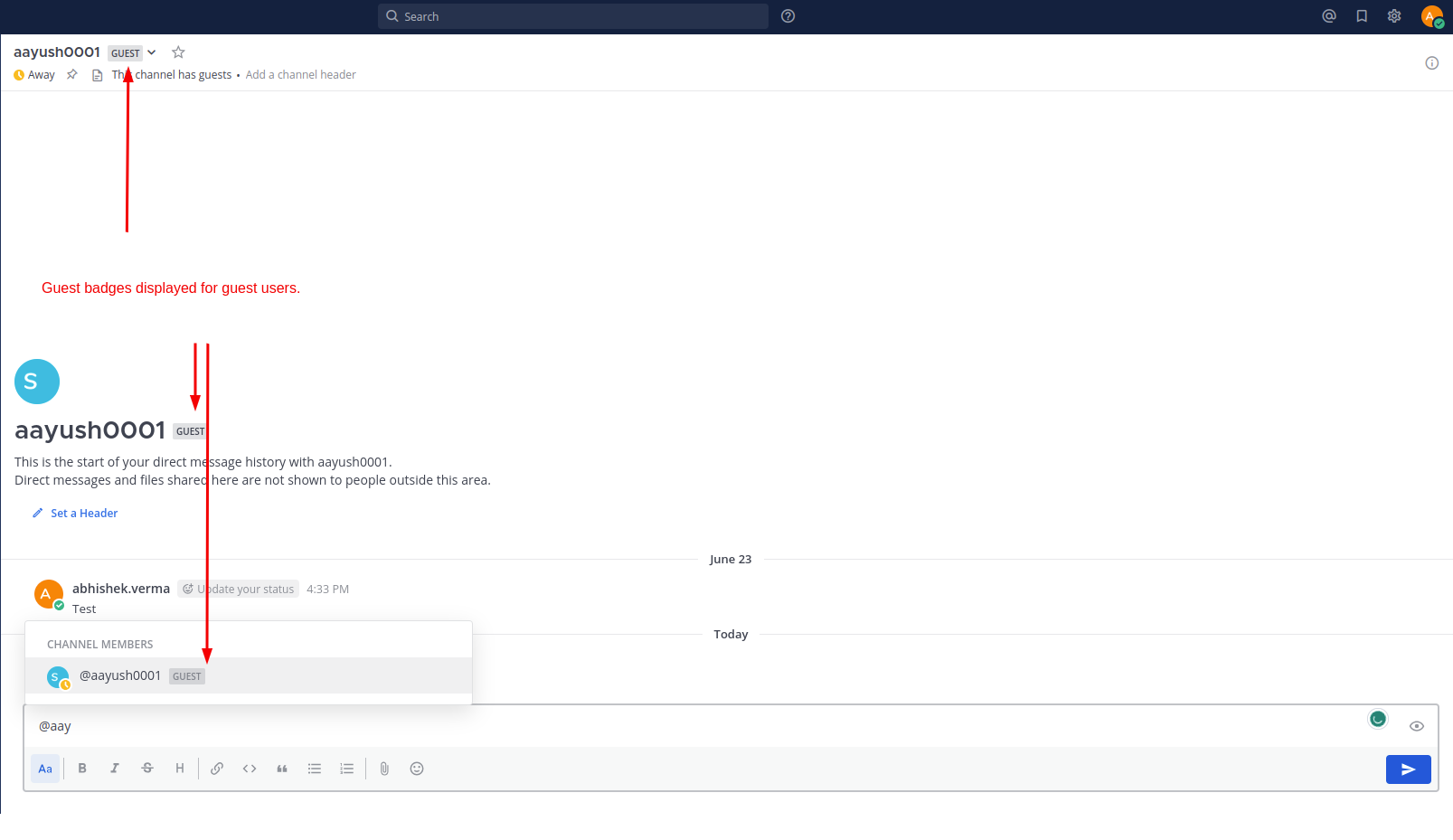
Task: Click the Set a Header link
Action: pyautogui.click(x=83, y=513)
